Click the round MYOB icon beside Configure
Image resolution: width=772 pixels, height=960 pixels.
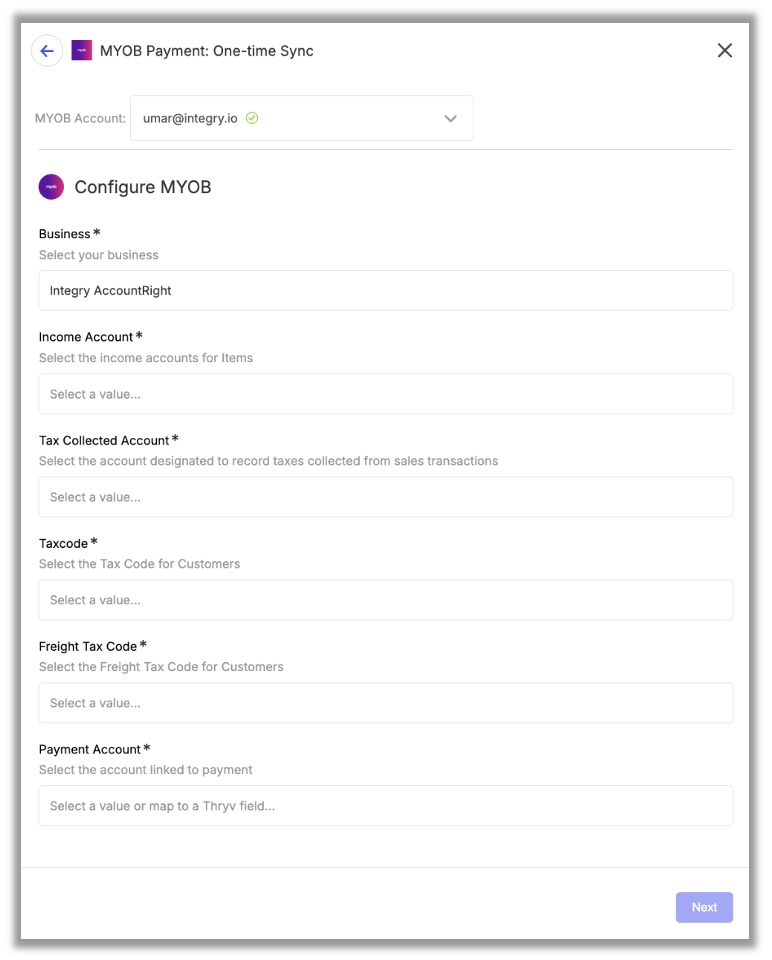pos(51,187)
